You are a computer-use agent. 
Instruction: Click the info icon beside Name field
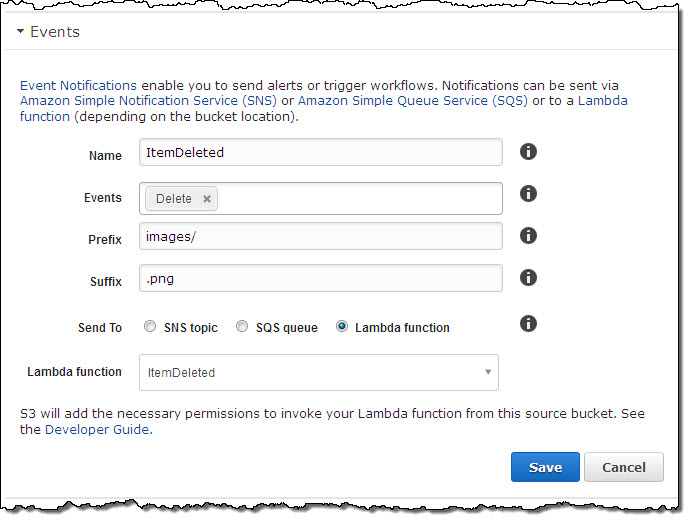coord(529,152)
